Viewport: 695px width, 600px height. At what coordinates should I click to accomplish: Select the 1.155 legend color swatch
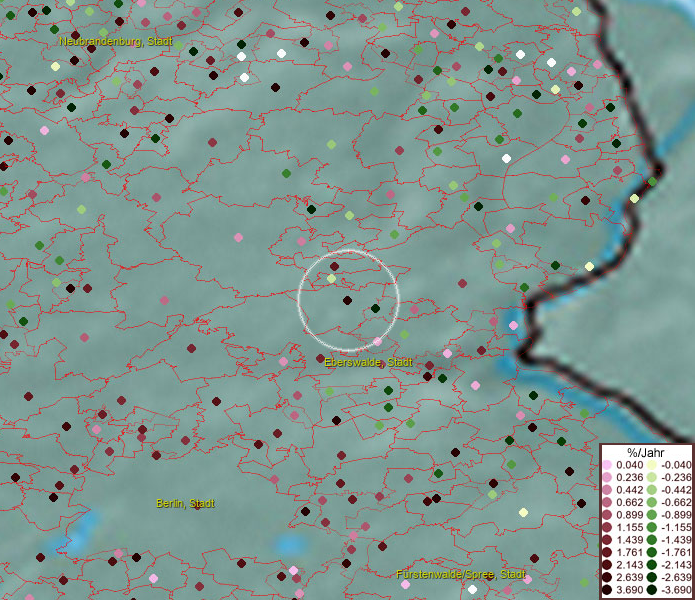pos(607,527)
